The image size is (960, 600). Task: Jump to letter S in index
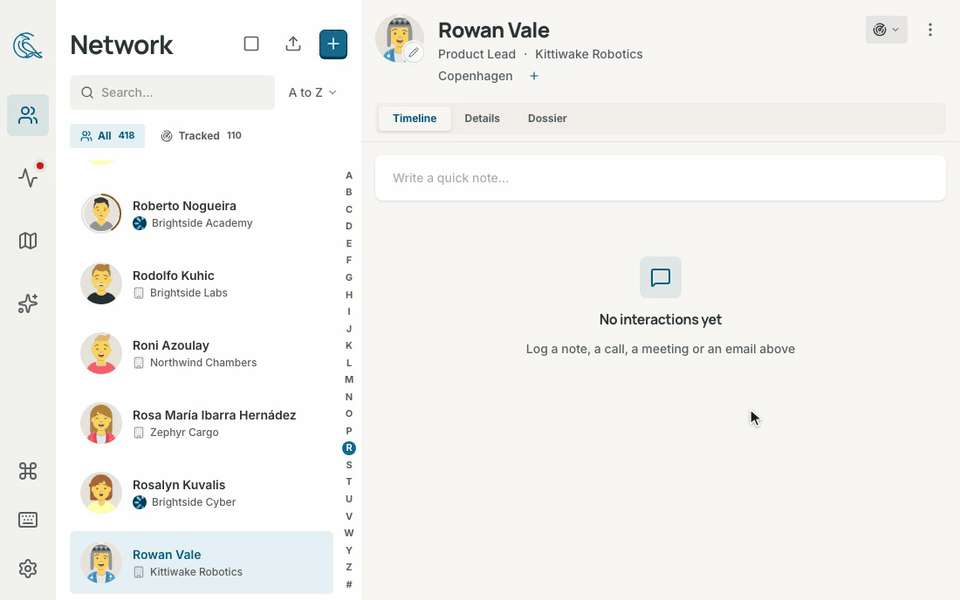[349, 465]
